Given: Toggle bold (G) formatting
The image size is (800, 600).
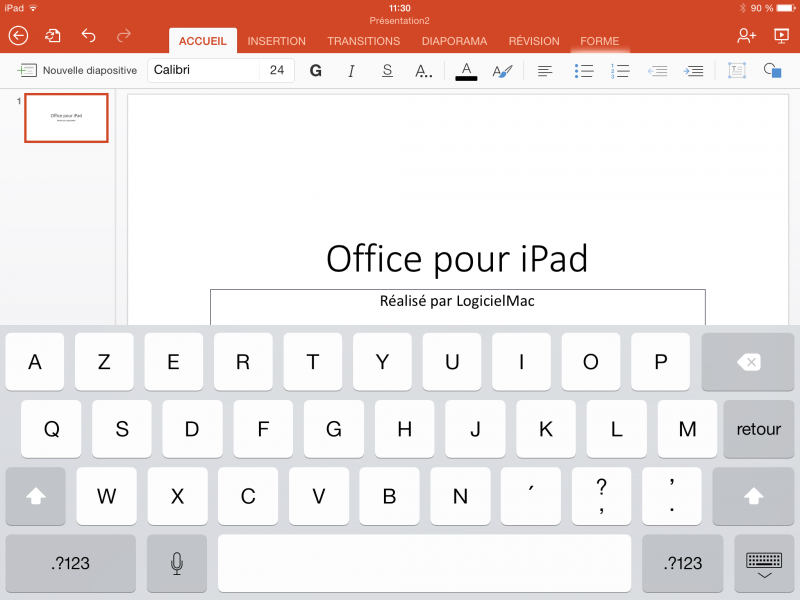Looking at the screenshot, I should point(316,70).
